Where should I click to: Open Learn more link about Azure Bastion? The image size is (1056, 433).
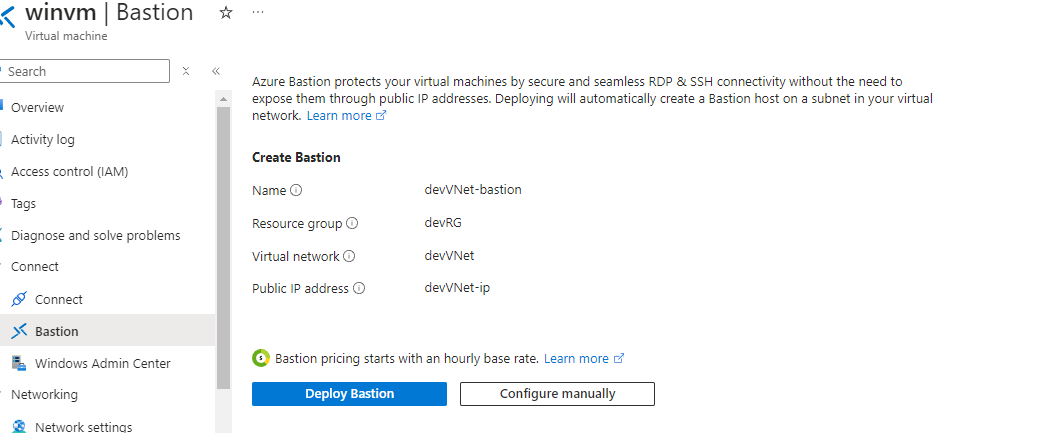[346, 116]
